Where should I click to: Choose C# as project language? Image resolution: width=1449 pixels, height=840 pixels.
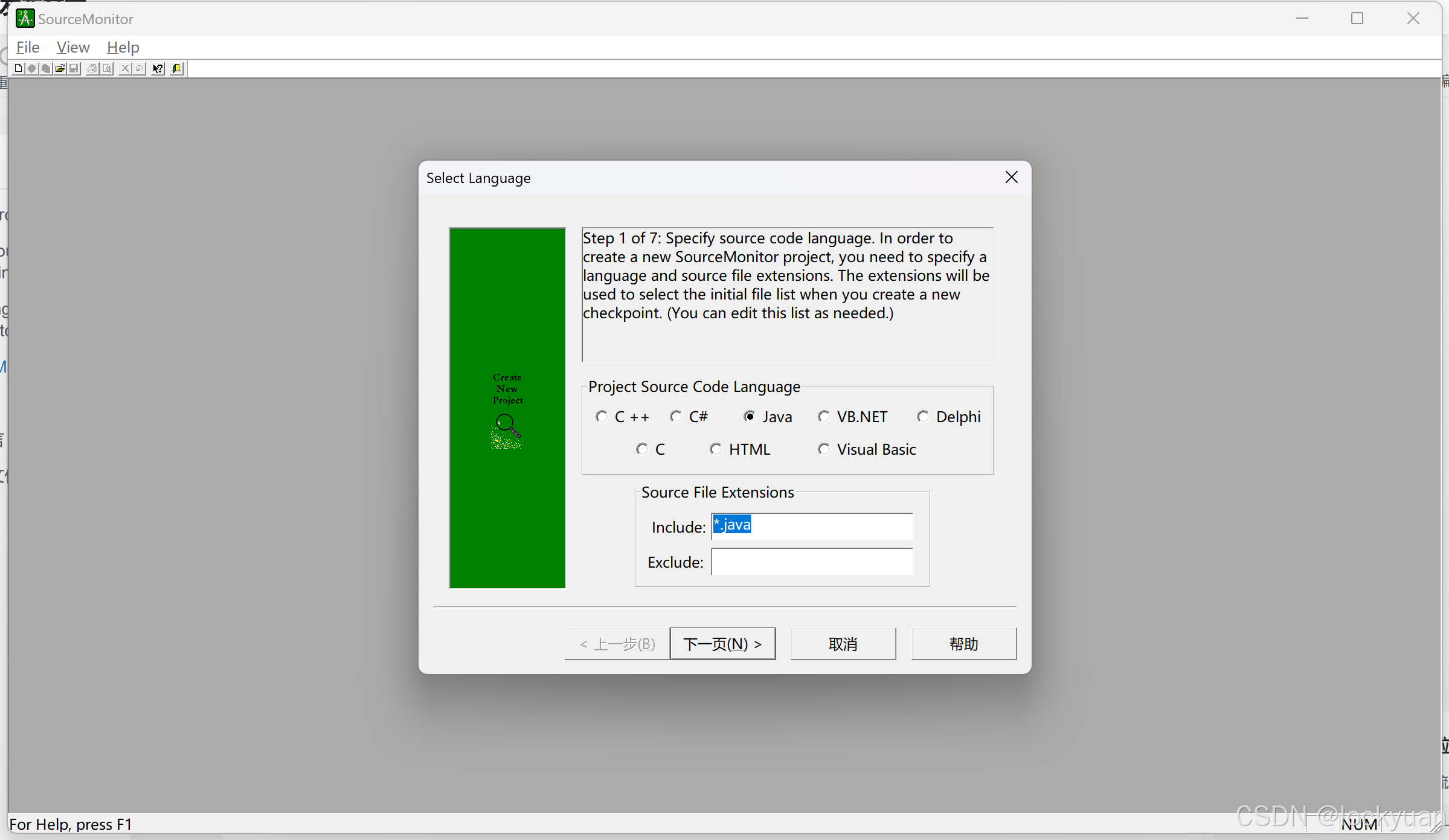(676, 417)
